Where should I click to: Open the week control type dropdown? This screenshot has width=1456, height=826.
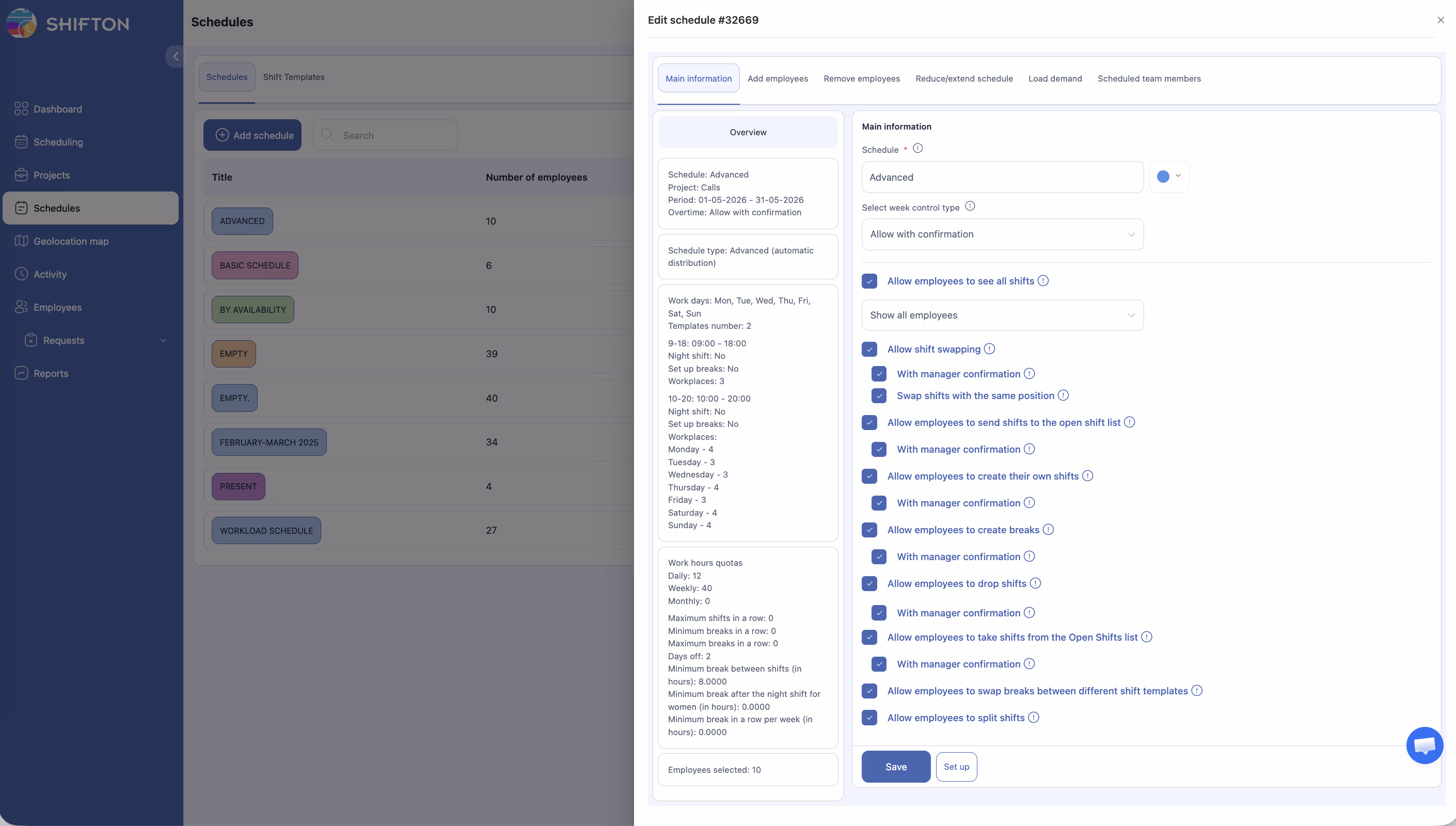pyautogui.click(x=1002, y=234)
